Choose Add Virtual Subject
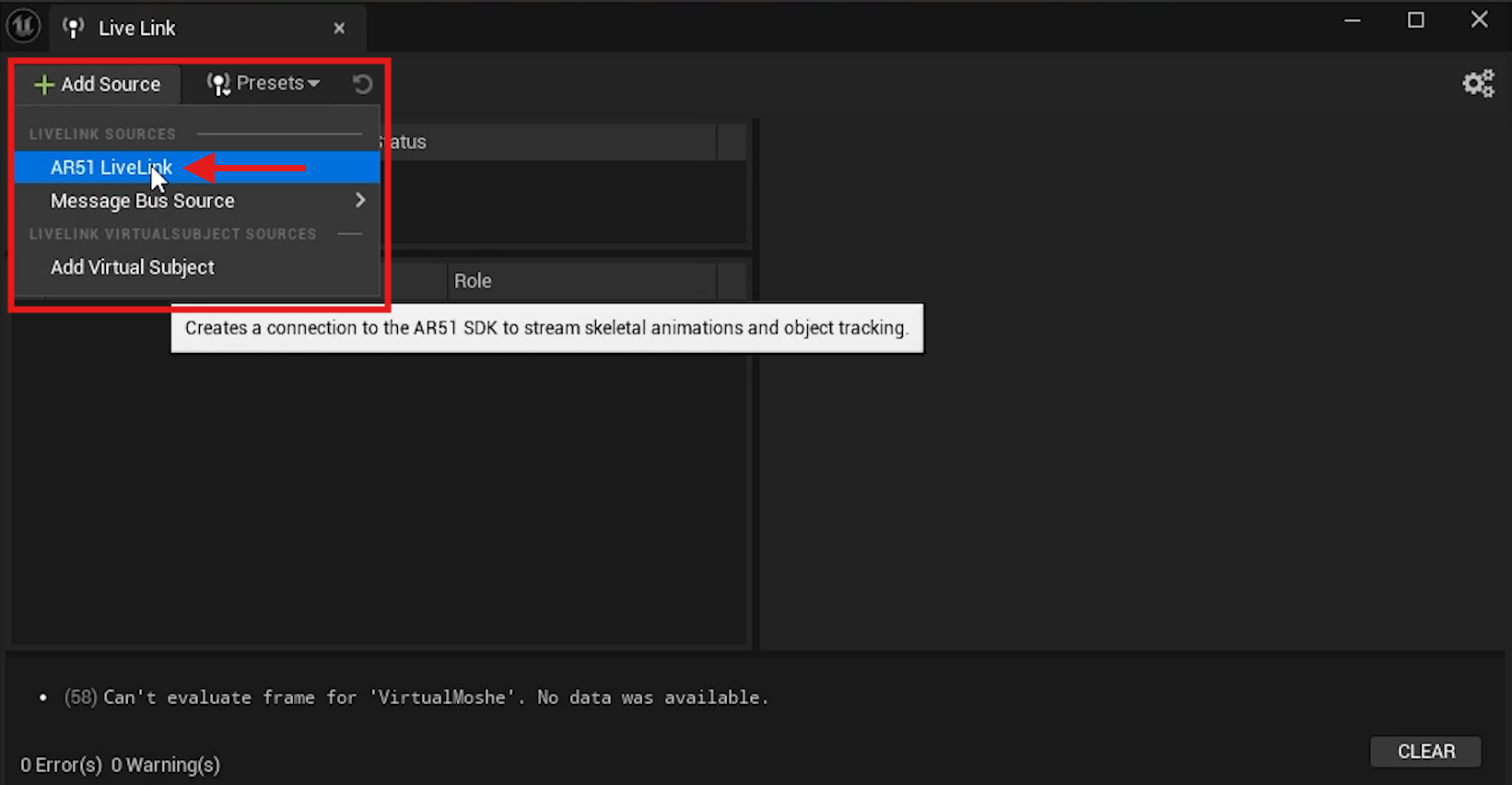The image size is (1512, 785). (x=197, y=267)
